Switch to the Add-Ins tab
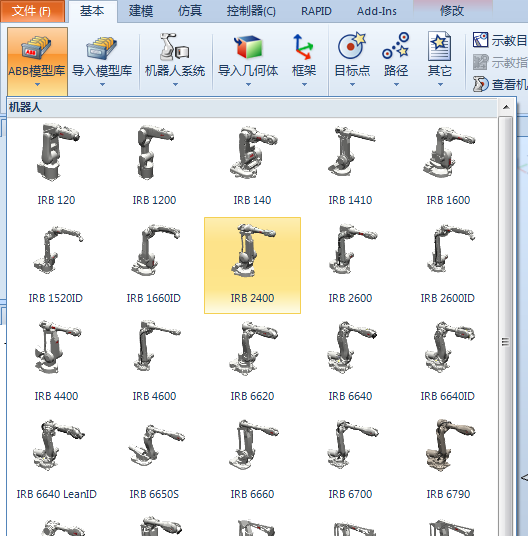Image resolution: width=528 pixels, height=536 pixels. click(377, 11)
